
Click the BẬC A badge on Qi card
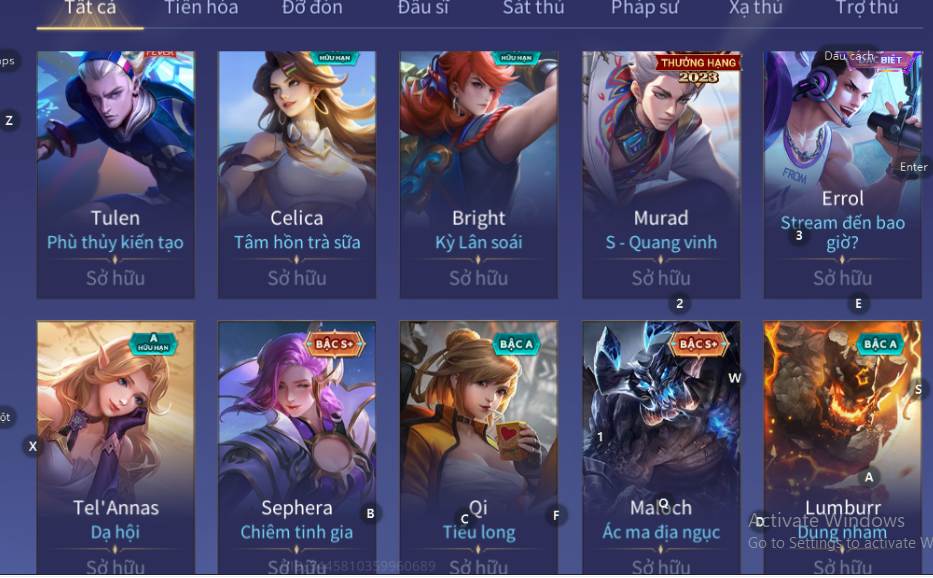516,343
